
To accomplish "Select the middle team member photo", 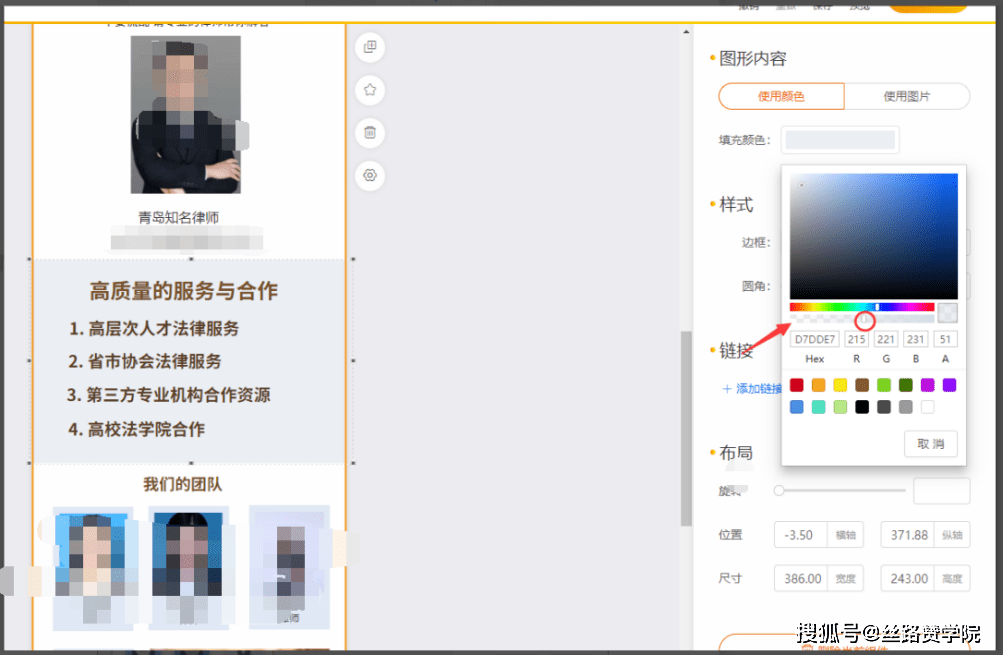I will [187, 568].
